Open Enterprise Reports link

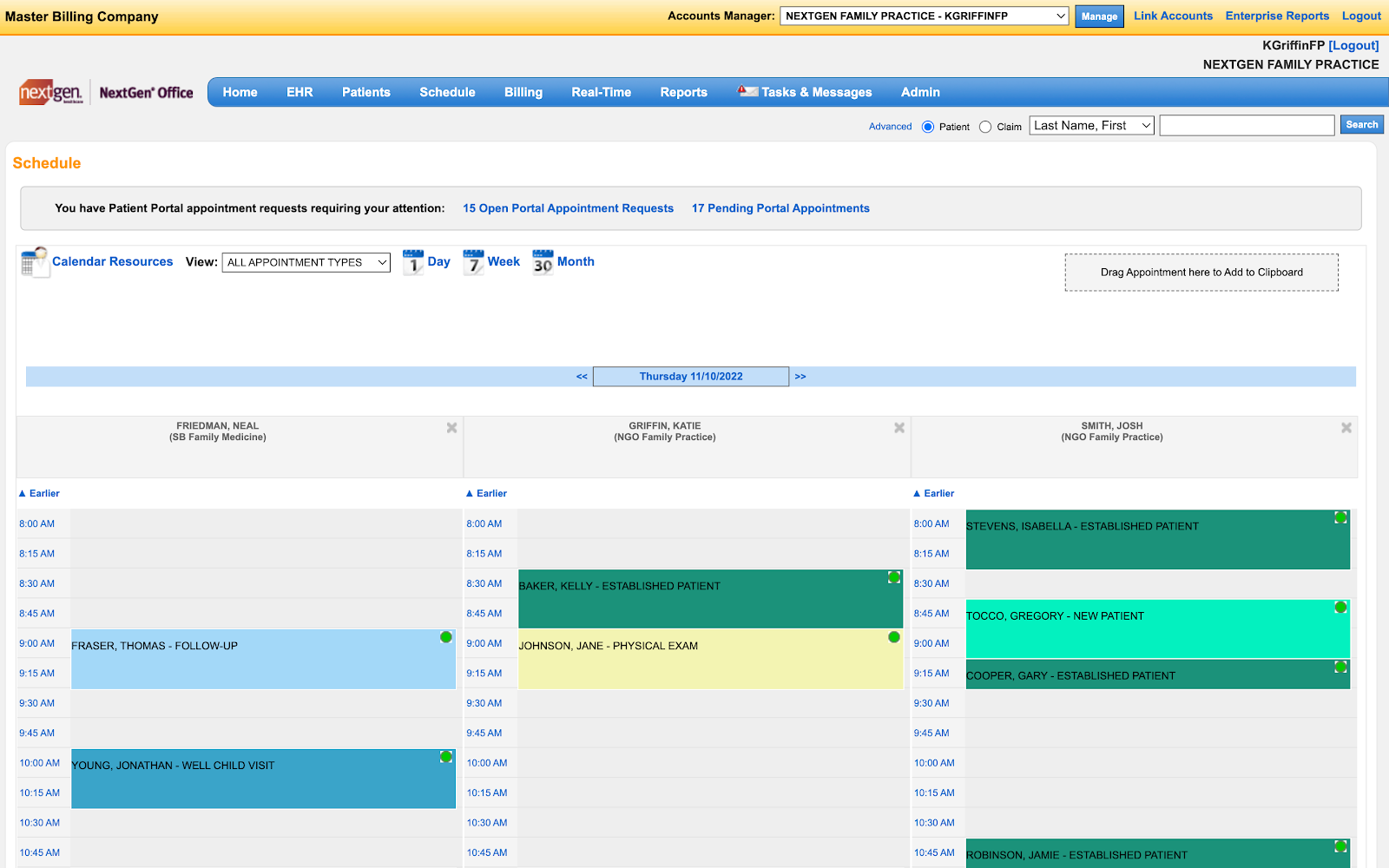coord(1277,16)
